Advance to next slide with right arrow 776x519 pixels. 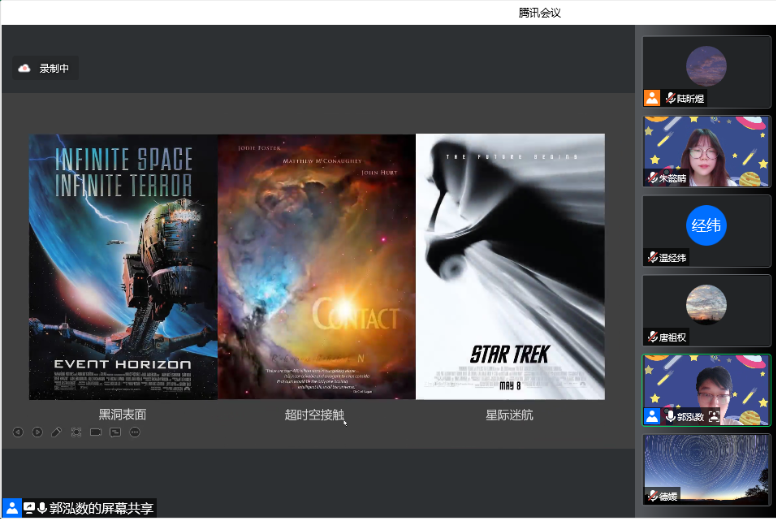click(x=37, y=432)
